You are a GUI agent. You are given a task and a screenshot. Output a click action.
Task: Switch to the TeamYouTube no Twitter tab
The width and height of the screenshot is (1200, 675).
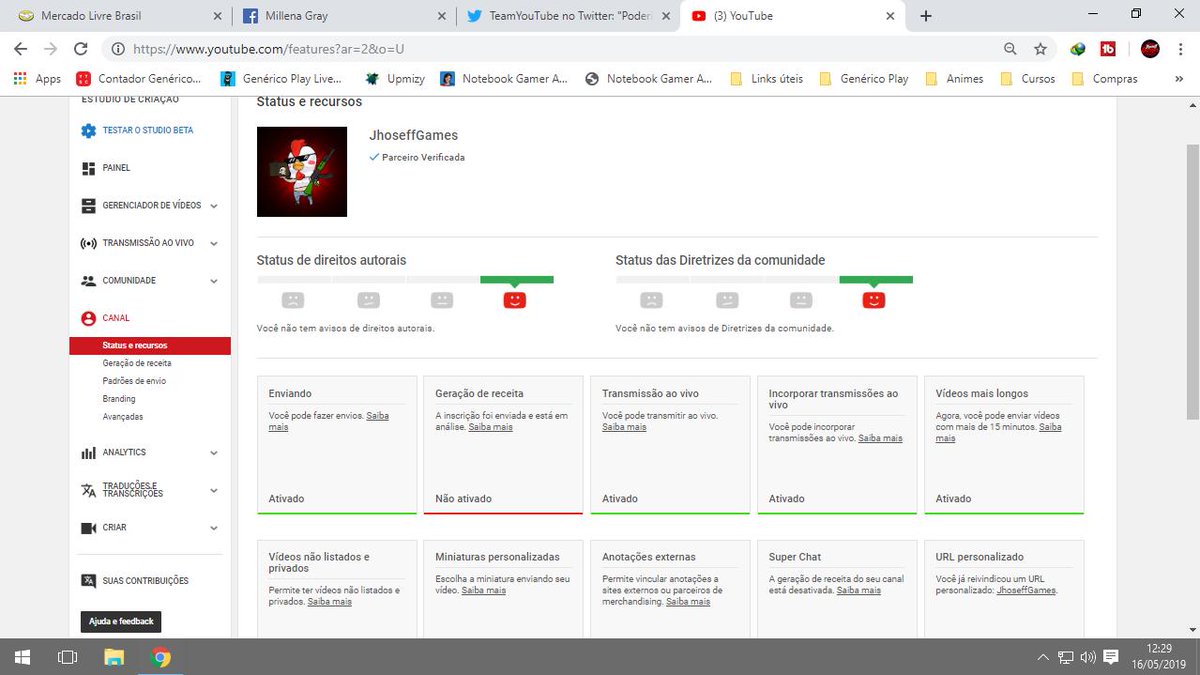pos(566,16)
